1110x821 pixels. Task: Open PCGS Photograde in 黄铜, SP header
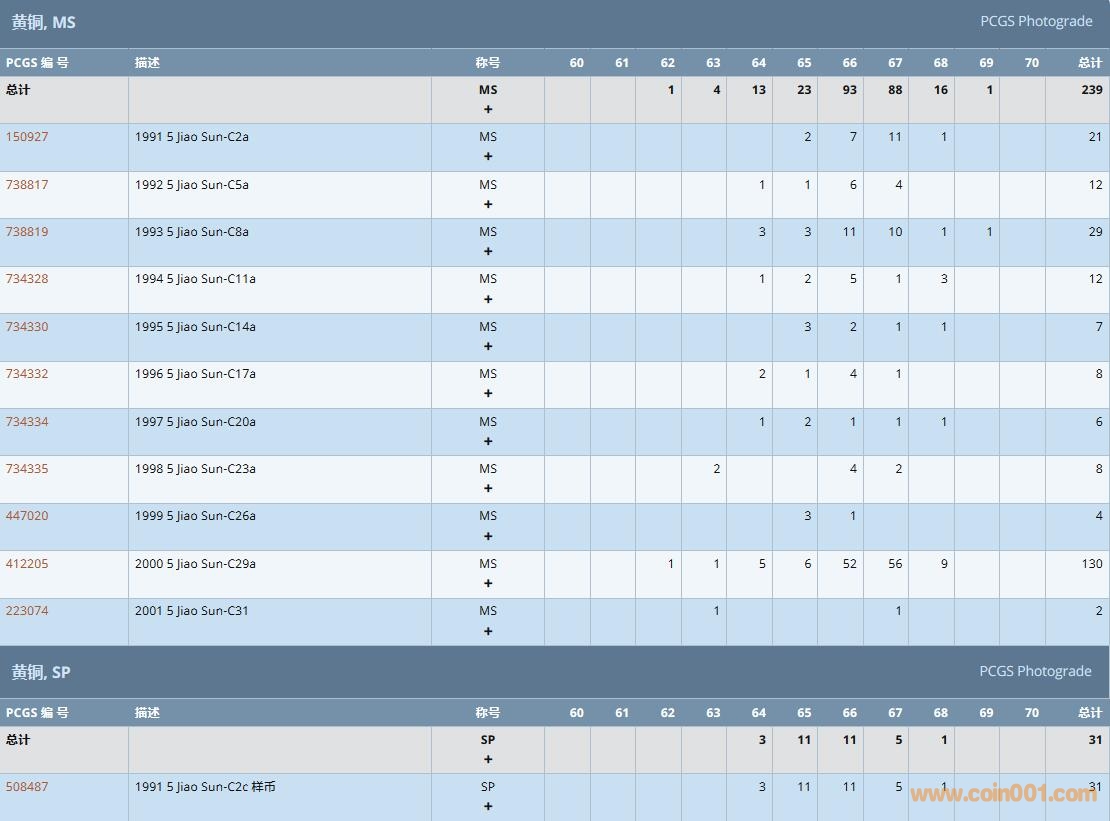point(1035,672)
